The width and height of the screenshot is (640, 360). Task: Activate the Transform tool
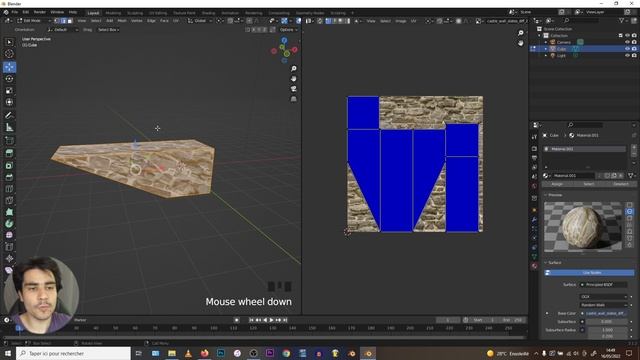pos(9,102)
